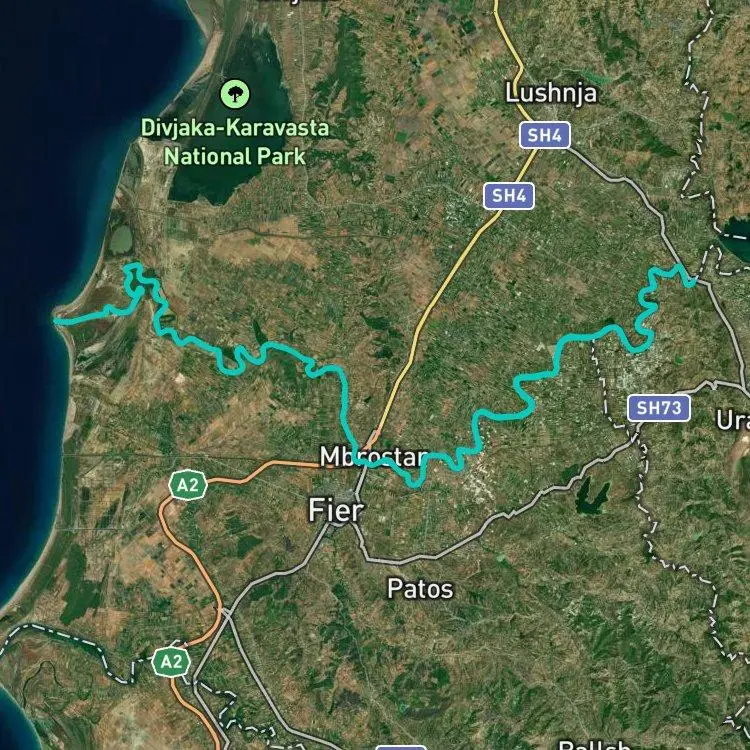Click the orange A2 road segment west of Mbrostar

(x=258, y=471)
